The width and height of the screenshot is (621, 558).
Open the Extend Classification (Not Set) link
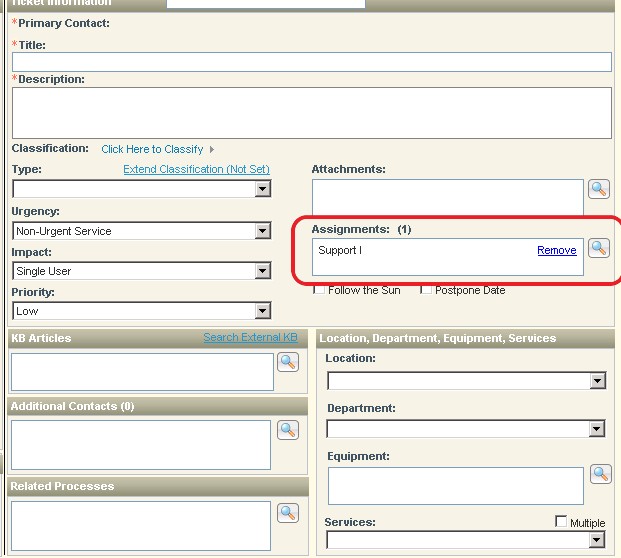click(x=196, y=169)
